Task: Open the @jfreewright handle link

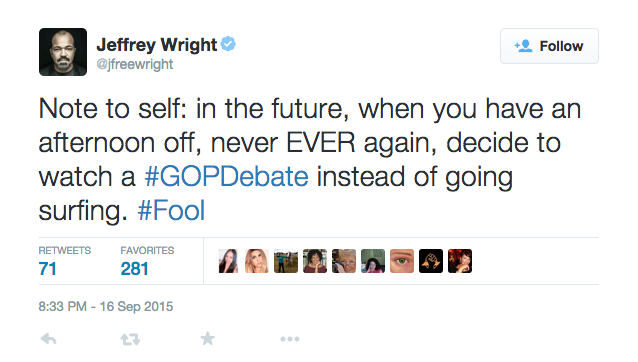Action: pyautogui.click(x=135, y=64)
